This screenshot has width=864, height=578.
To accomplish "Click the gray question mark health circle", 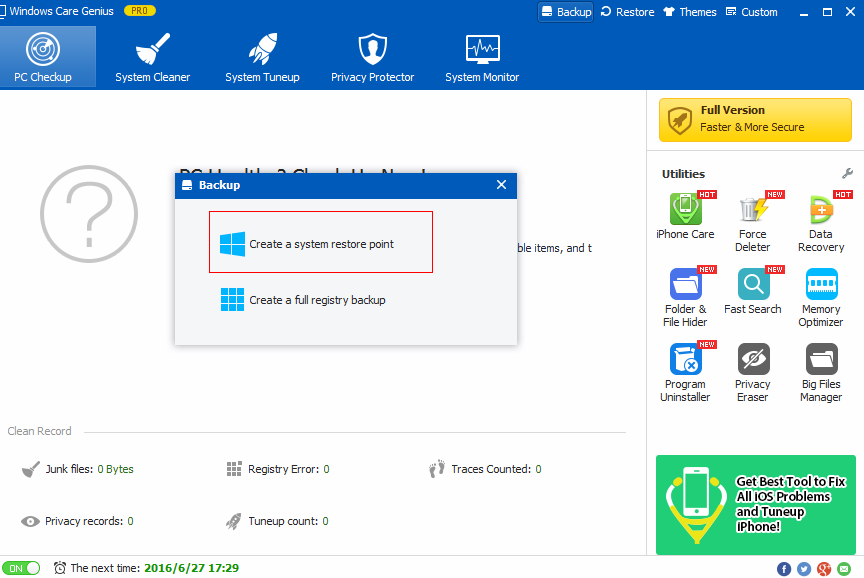I will (x=89, y=214).
